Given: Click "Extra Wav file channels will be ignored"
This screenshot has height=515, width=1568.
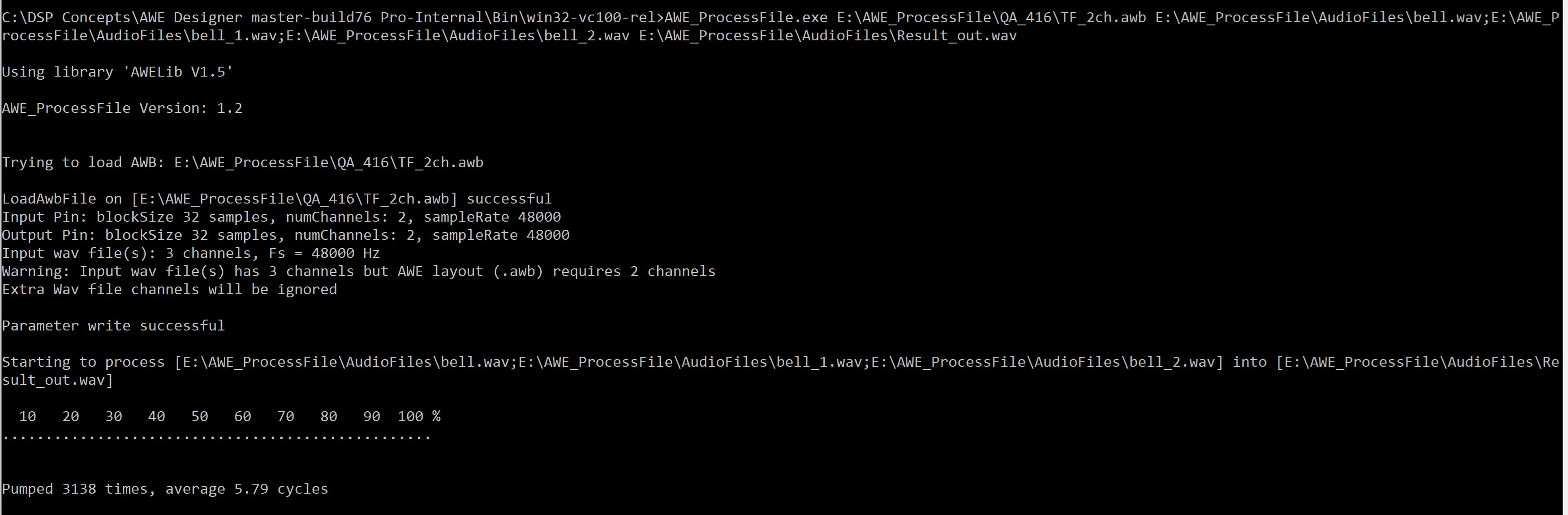Looking at the screenshot, I should pos(169,290).
